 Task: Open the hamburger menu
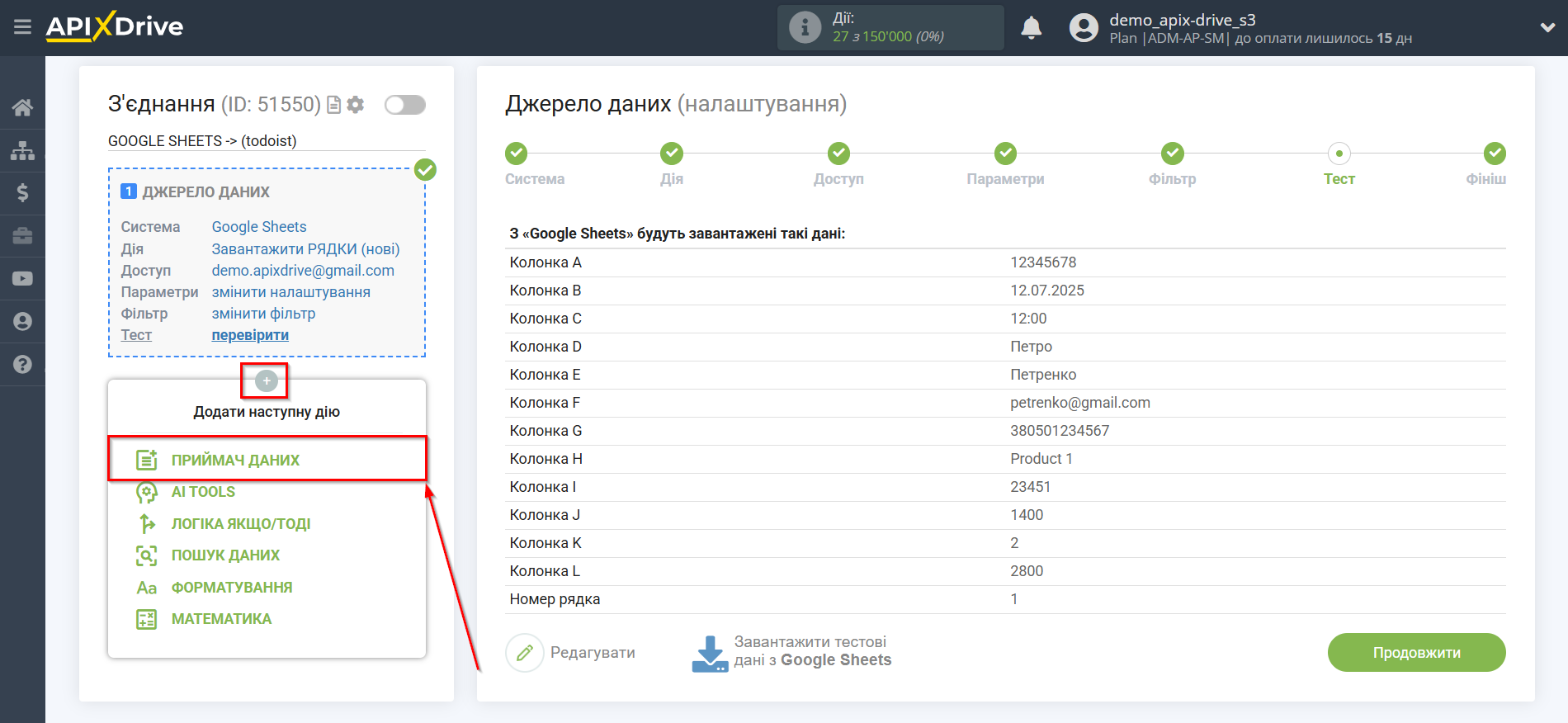(22, 27)
